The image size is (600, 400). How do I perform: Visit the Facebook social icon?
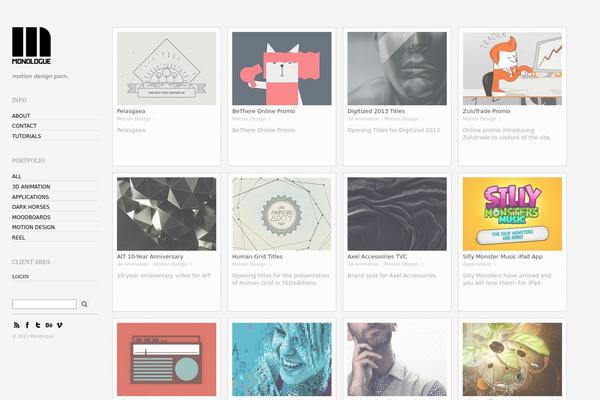tap(27, 325)
